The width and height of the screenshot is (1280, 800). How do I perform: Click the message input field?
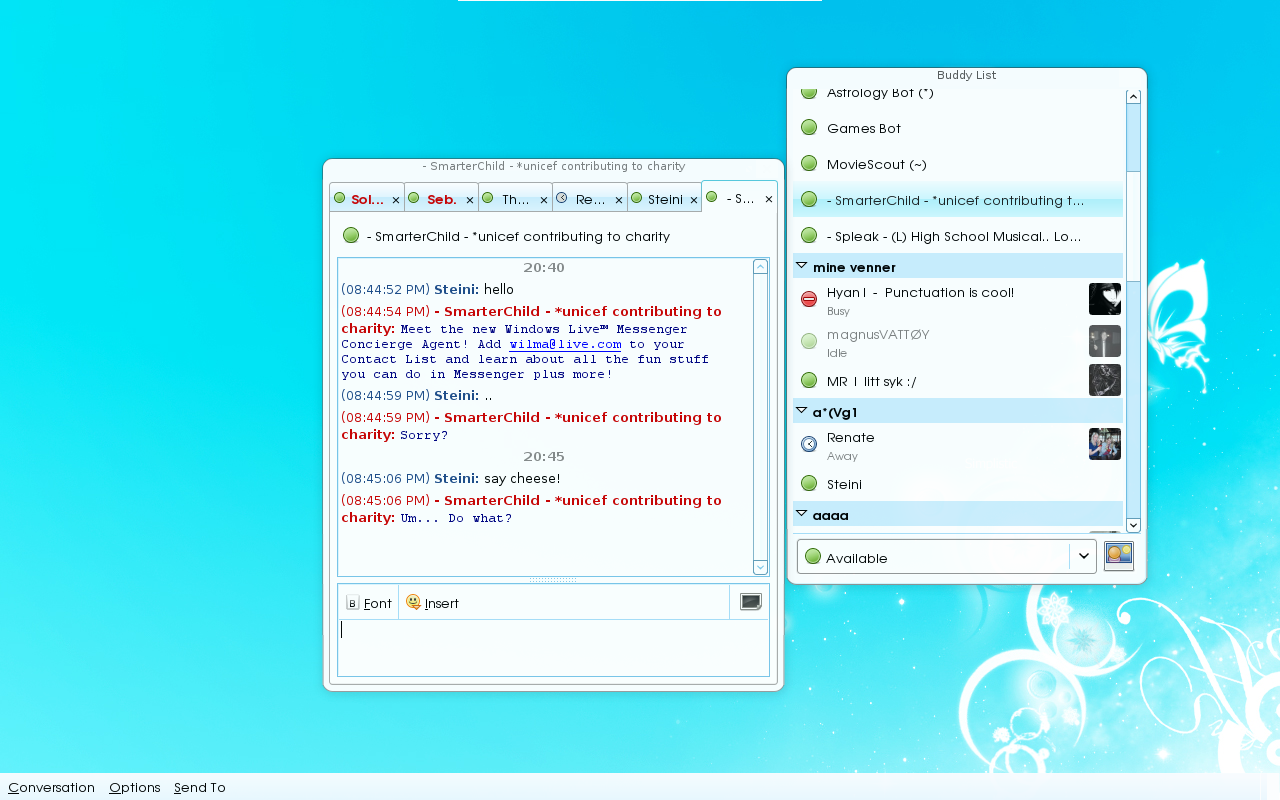pos(553,647)
